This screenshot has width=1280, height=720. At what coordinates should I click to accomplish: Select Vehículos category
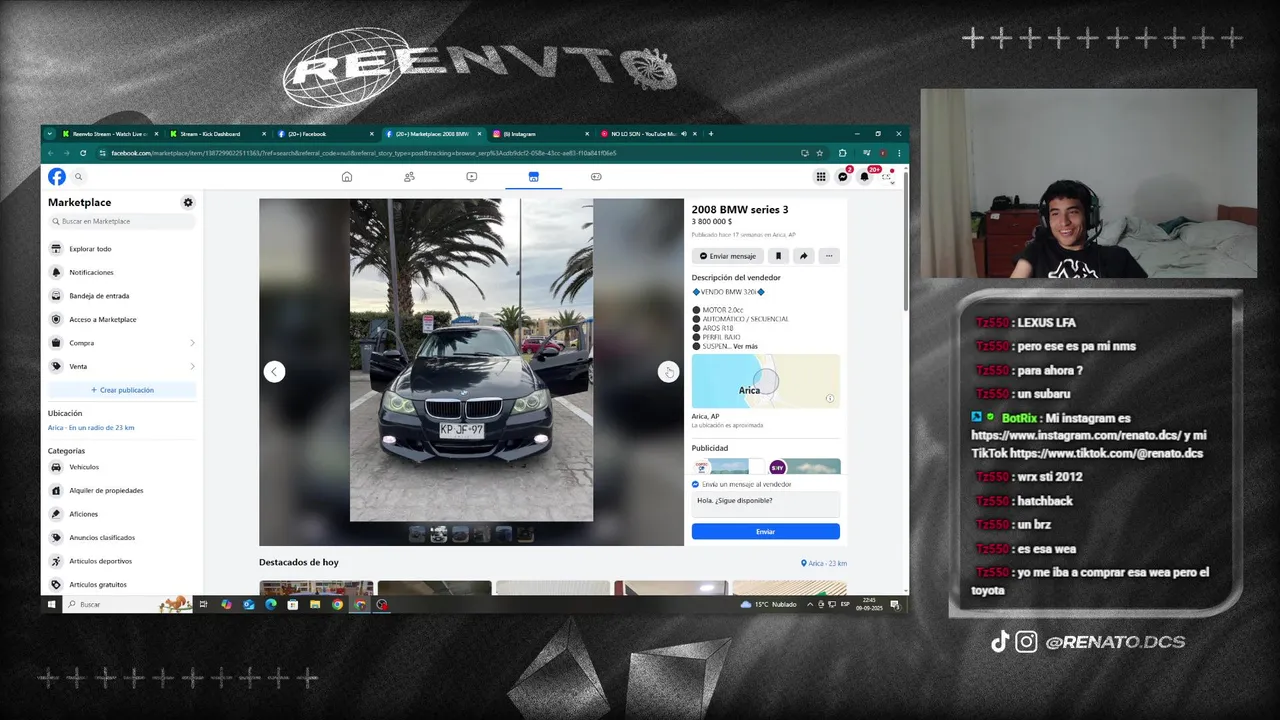coord(122,467)
